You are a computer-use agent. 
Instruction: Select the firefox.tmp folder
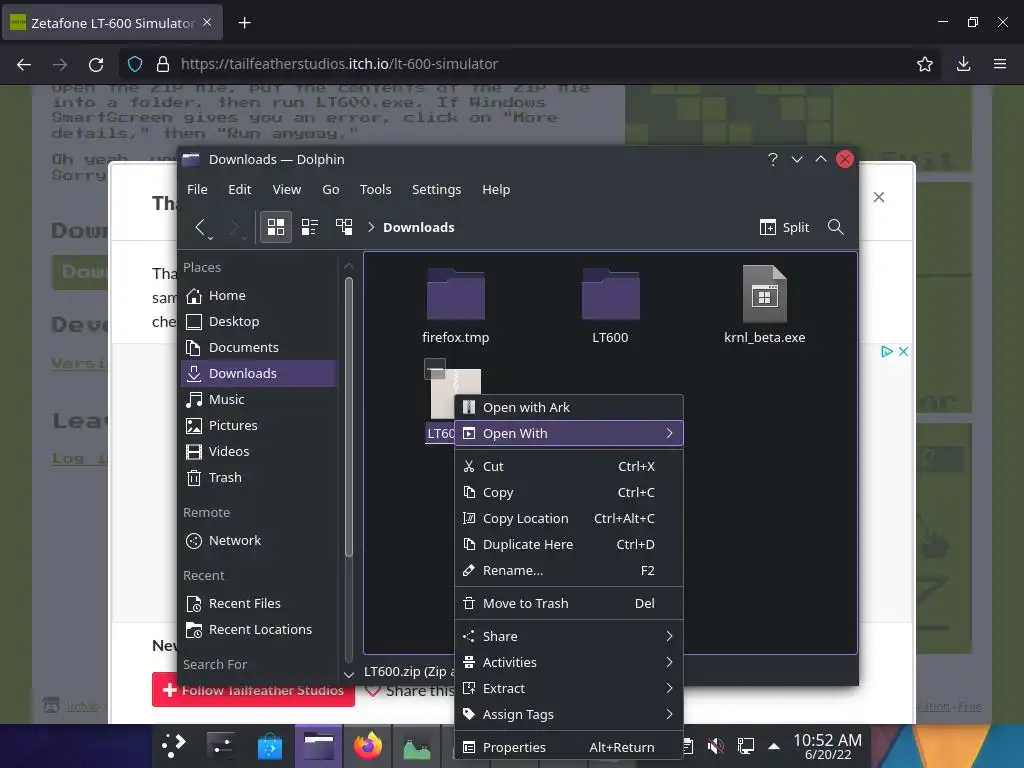click(455, 306)
